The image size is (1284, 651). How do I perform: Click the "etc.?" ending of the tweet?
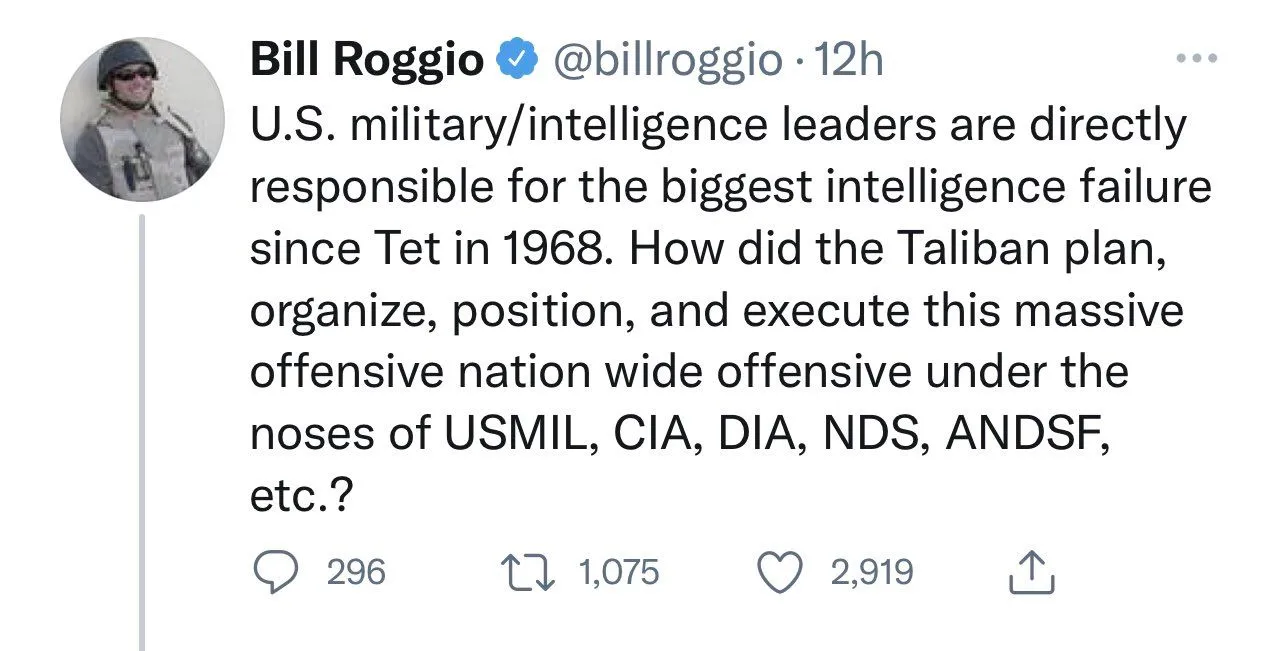click(x=300, y=494)
